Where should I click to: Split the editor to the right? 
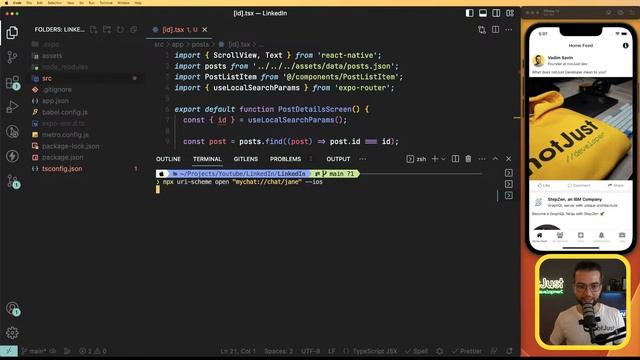pos(496,29)
